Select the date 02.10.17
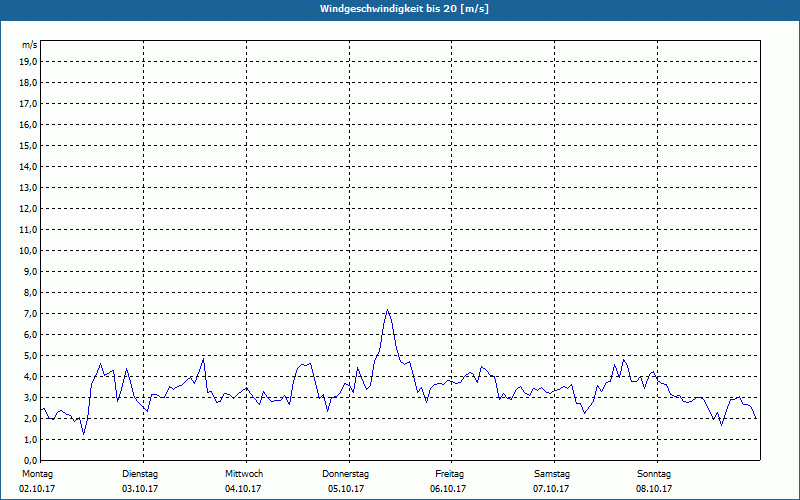 click(37, 489)
